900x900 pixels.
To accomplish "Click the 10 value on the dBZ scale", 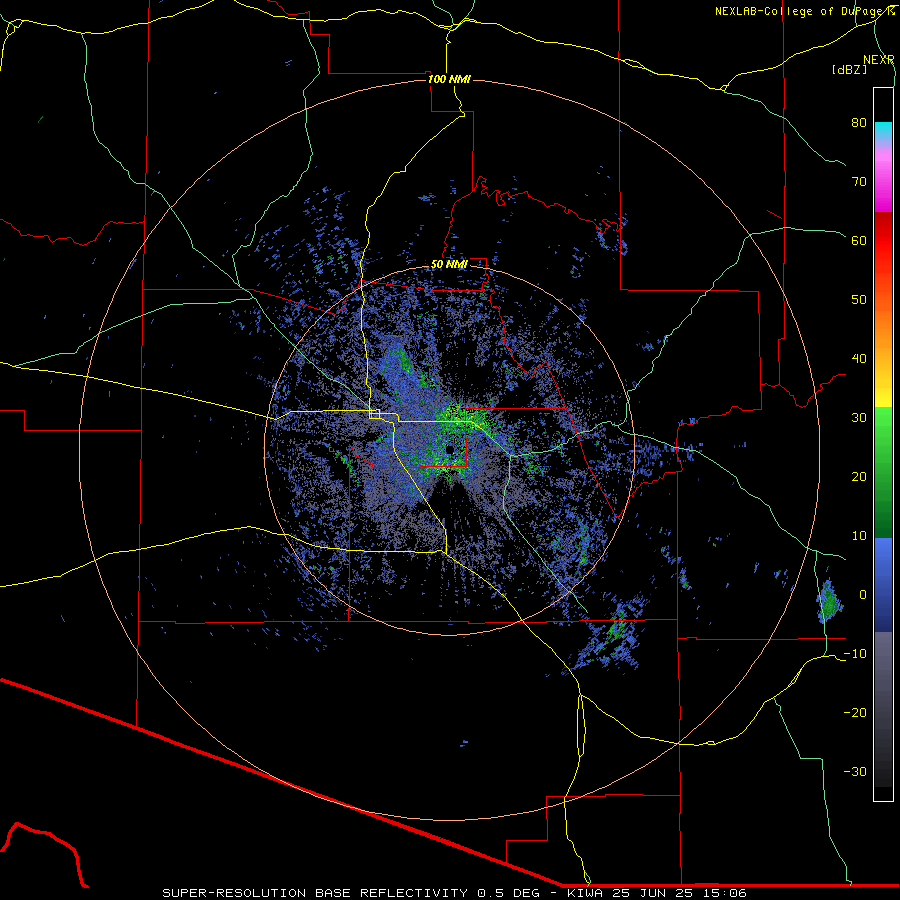I will click(859, 536).
